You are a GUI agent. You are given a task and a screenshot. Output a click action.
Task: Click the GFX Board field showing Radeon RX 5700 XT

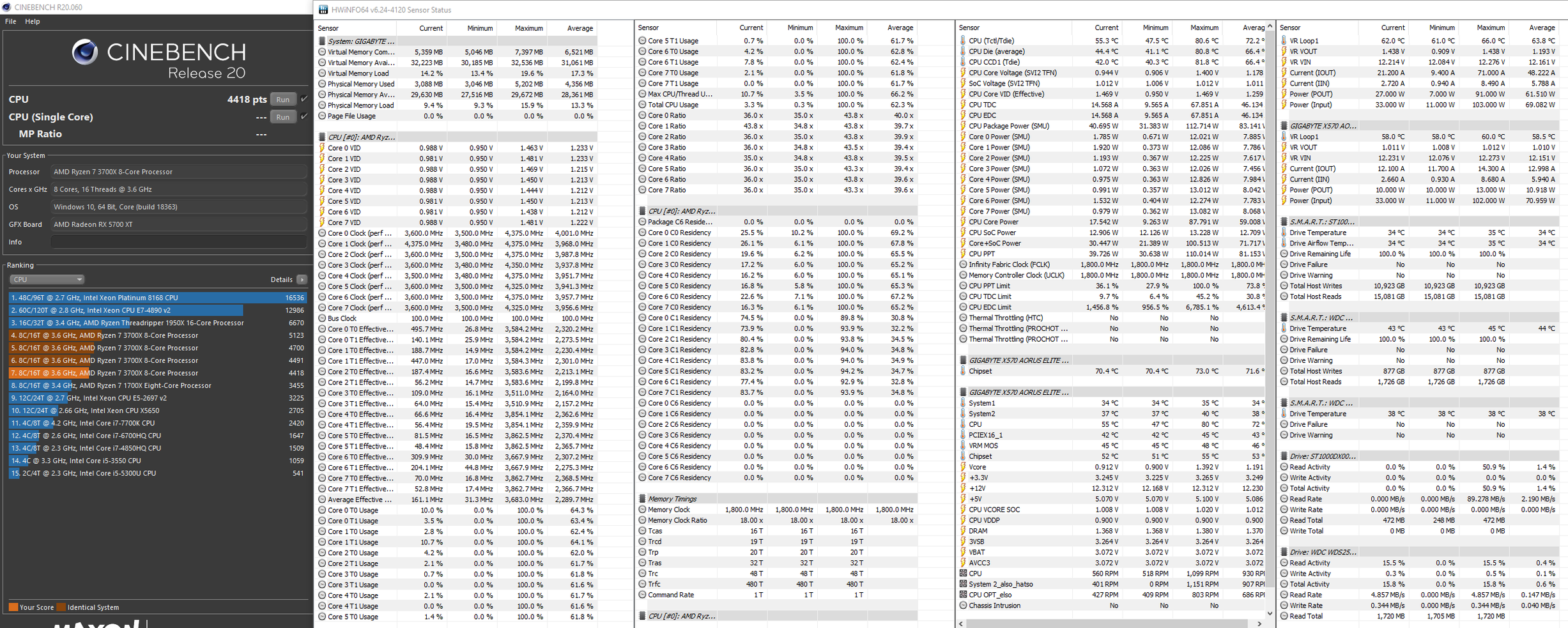tap(178, 224)
